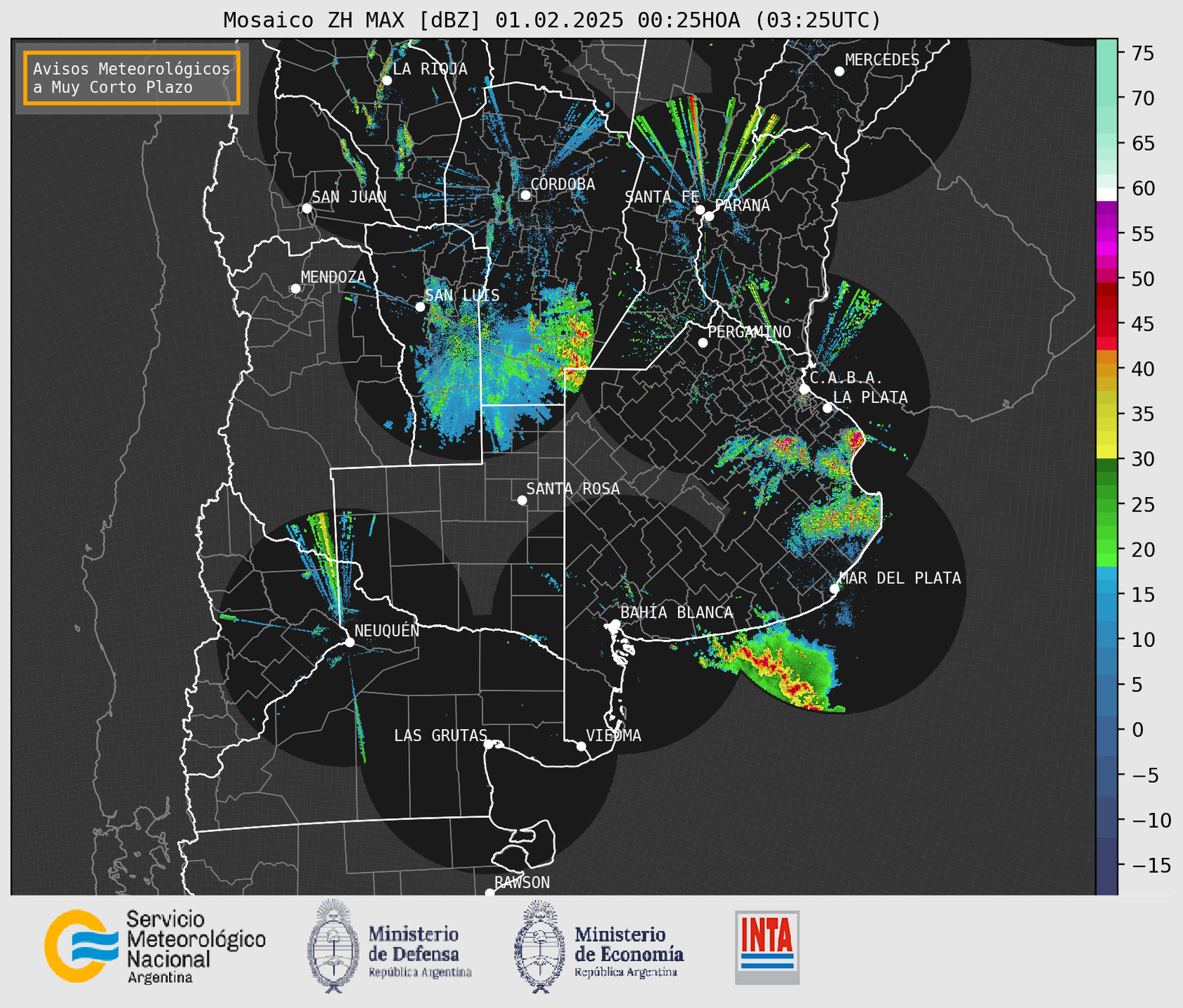Click the Neuquén city marker dot

[349, 642]
